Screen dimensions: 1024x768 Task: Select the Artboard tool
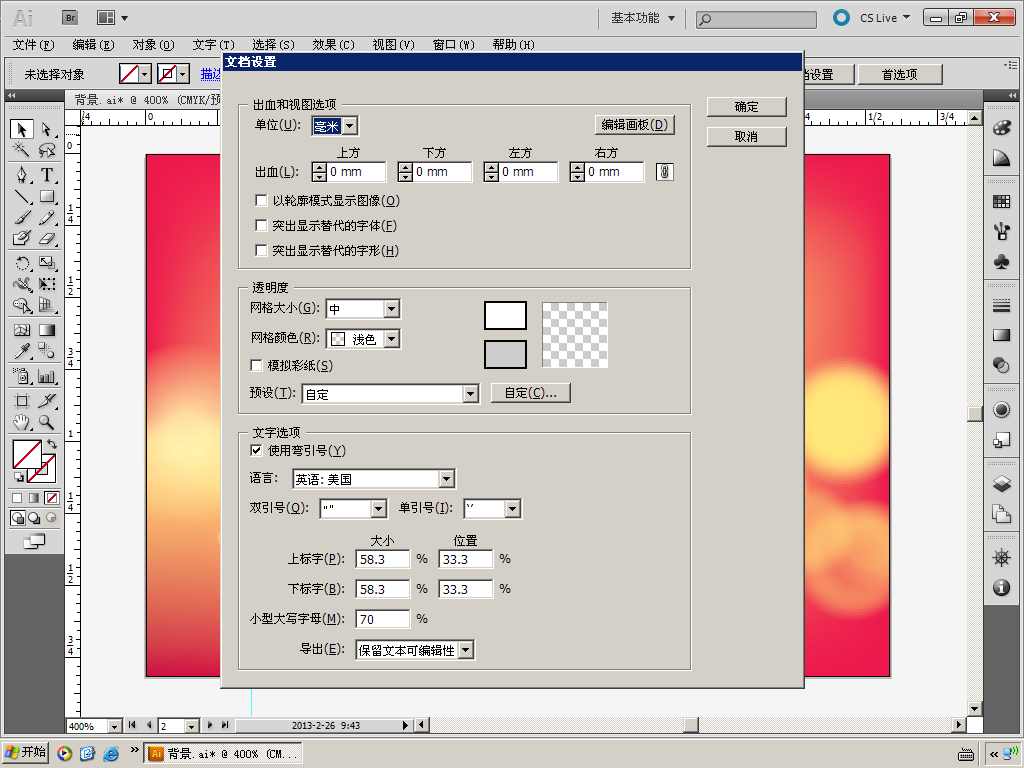(22, 400)
